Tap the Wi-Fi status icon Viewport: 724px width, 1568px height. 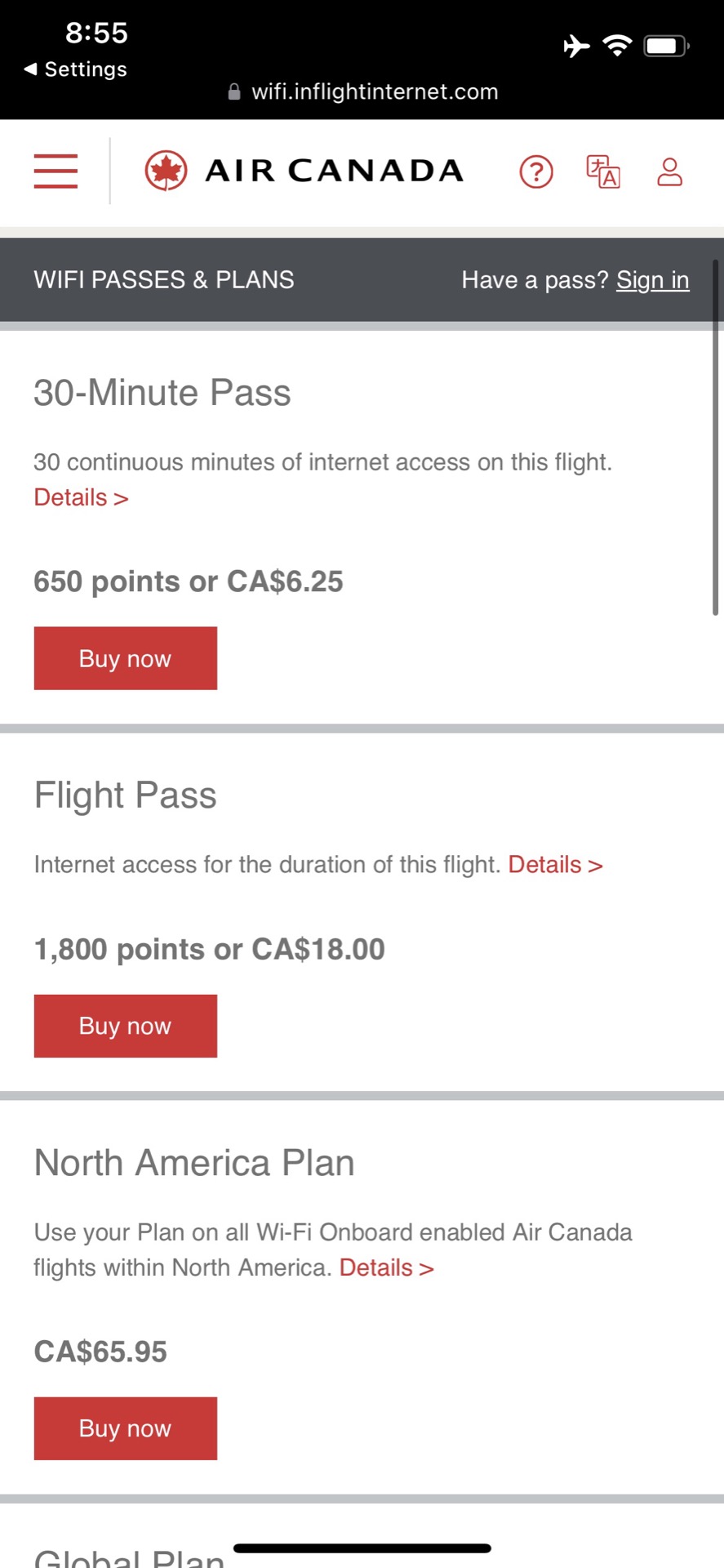coord(618,45)
